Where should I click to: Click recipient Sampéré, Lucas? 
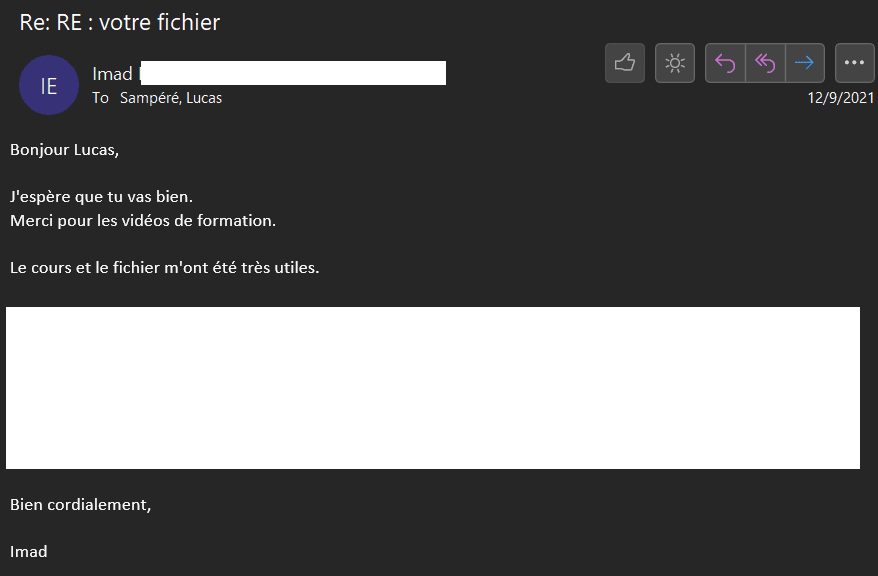tap(171, 98)
